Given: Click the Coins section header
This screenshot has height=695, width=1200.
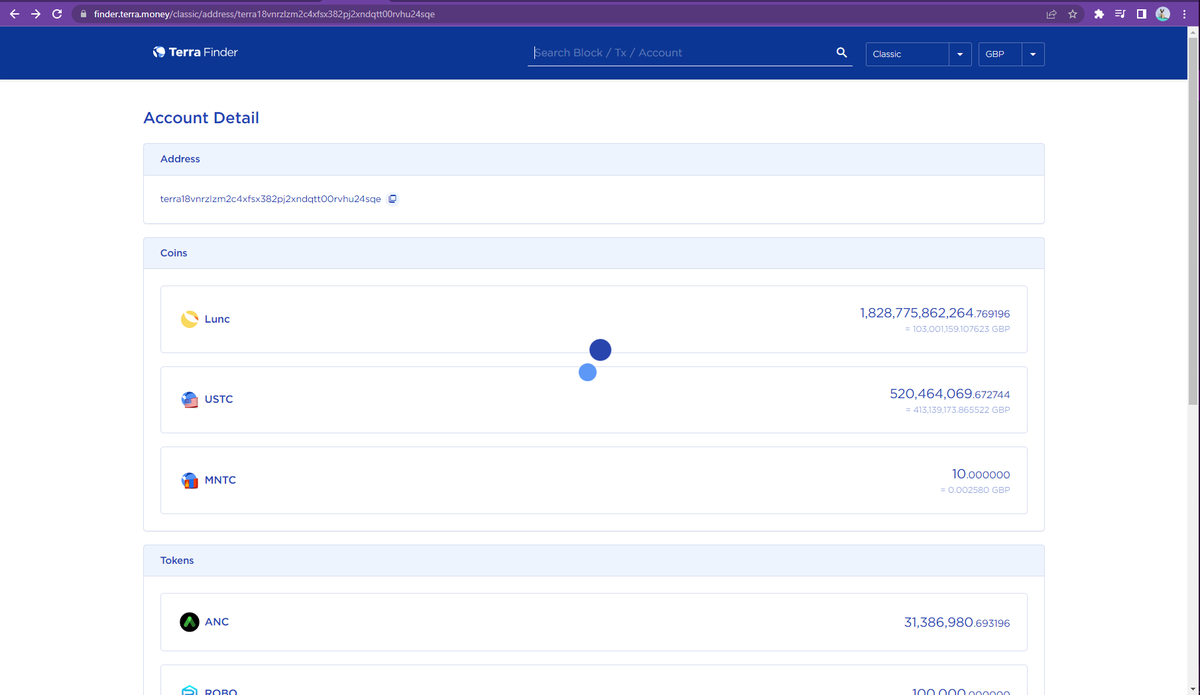Looking at the screenshot, I should coord(594,253).
